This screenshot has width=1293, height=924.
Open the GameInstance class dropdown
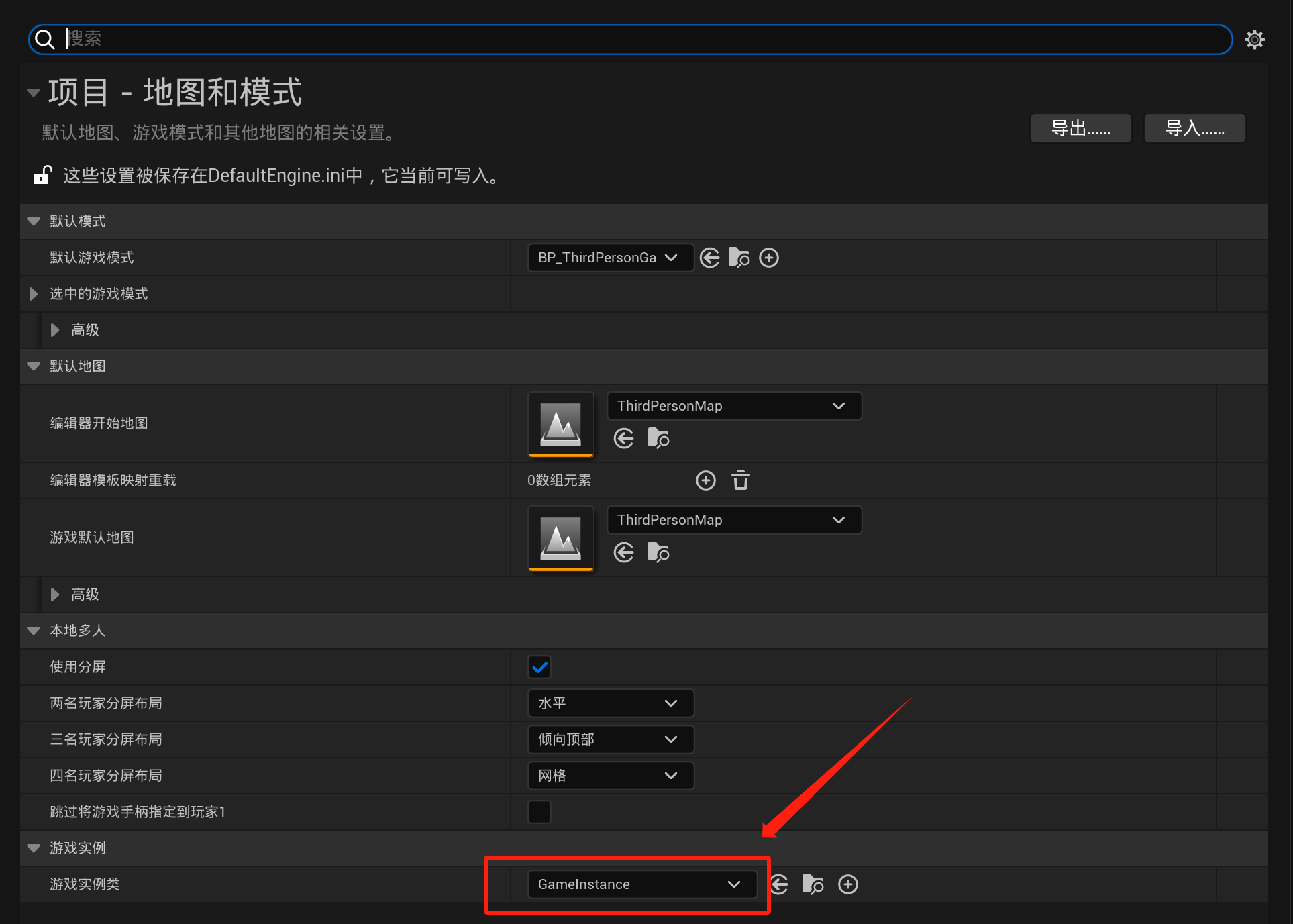pos(641,884)
